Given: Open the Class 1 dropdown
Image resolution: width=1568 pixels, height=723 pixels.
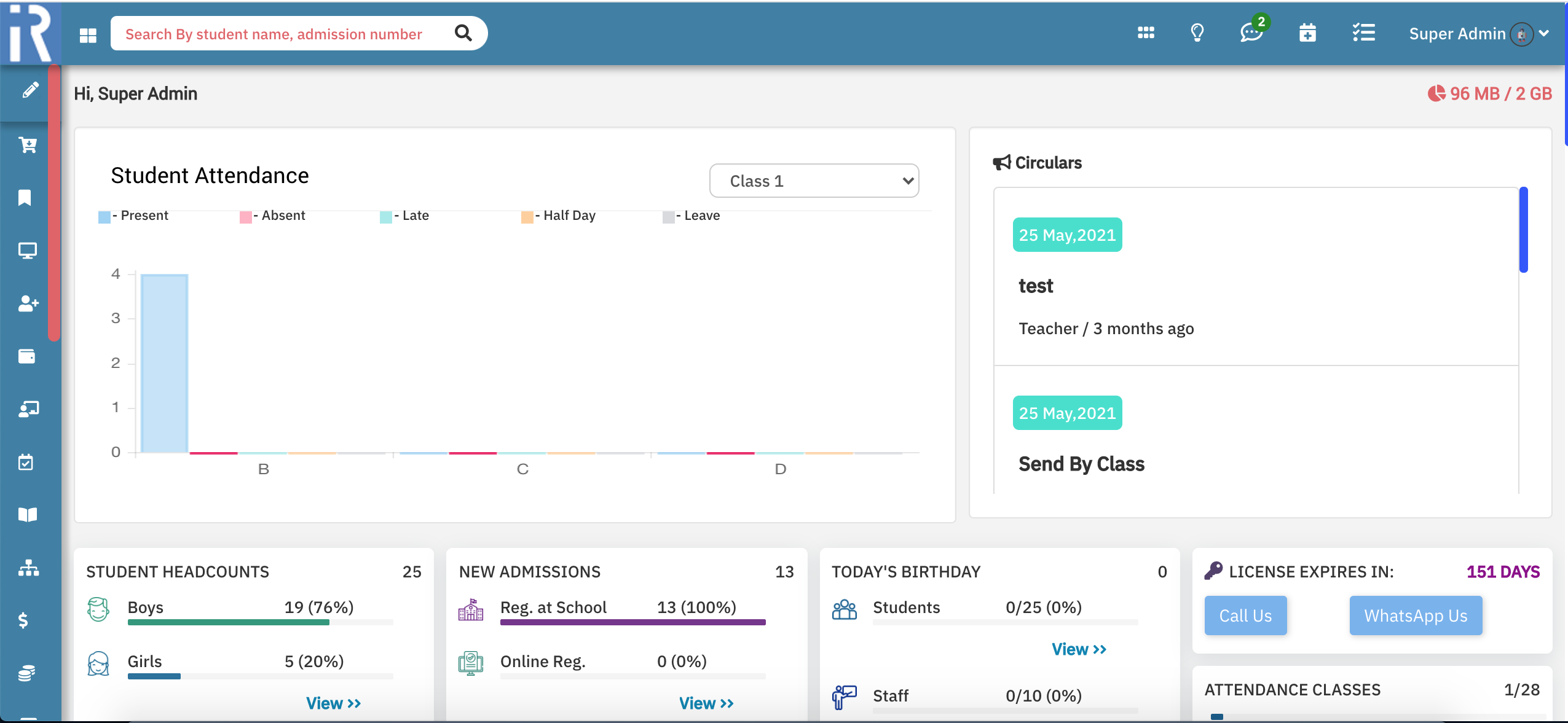Looking at the screenshot, I should pos(814,181).
